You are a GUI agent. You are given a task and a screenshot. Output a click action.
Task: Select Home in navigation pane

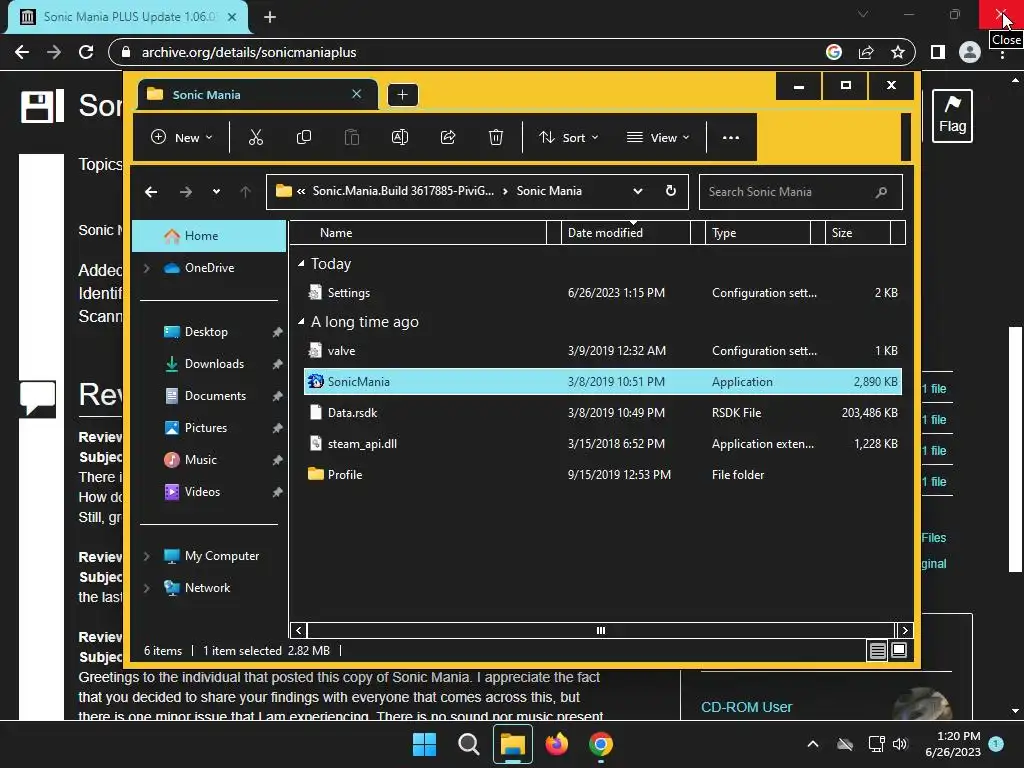click(209, 236)
